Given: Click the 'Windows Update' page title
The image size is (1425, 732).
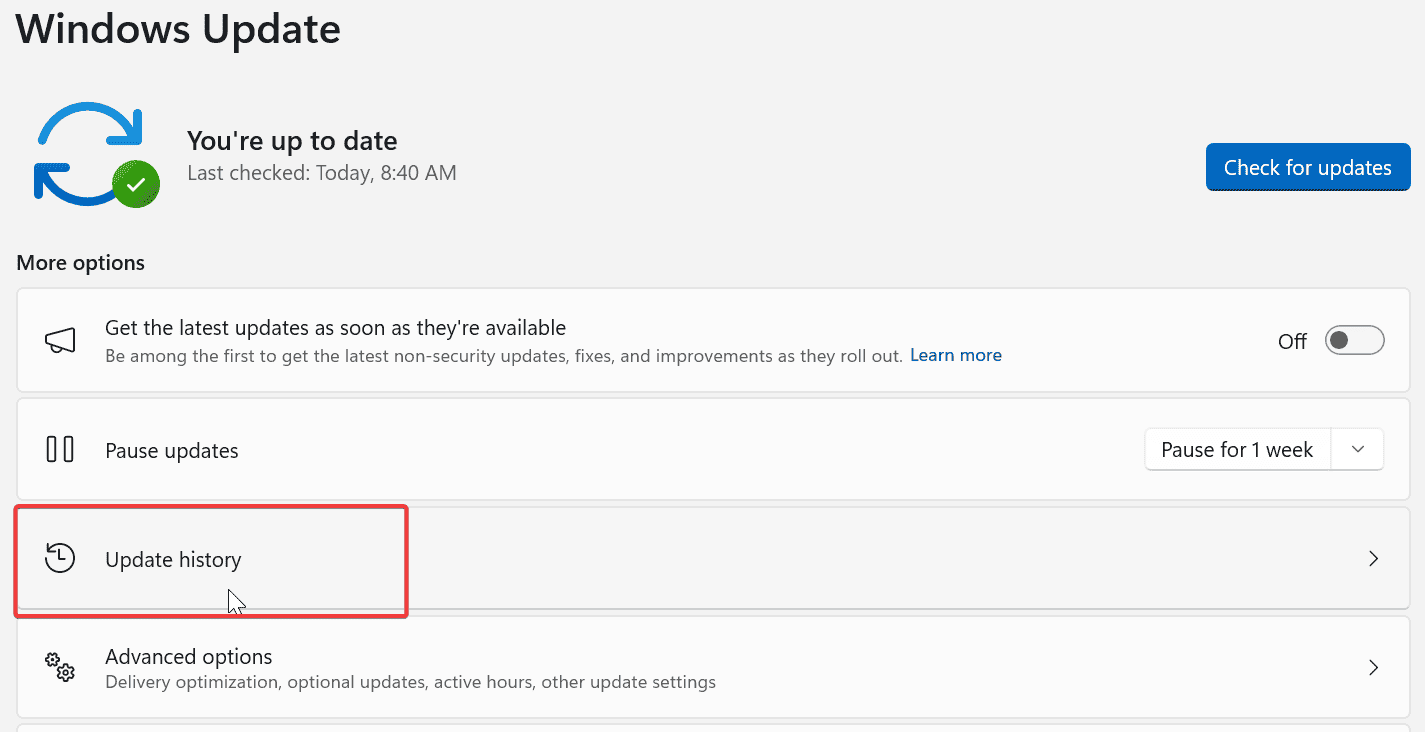Looking at the screenshot, I should (178, 29).
